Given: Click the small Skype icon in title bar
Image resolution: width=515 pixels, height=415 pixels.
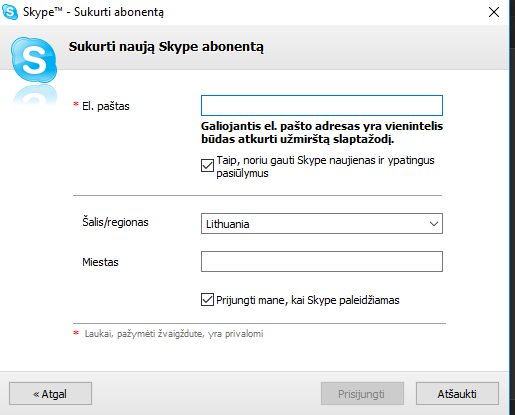Looking at the screenshot, I should [x=10, y=12].
